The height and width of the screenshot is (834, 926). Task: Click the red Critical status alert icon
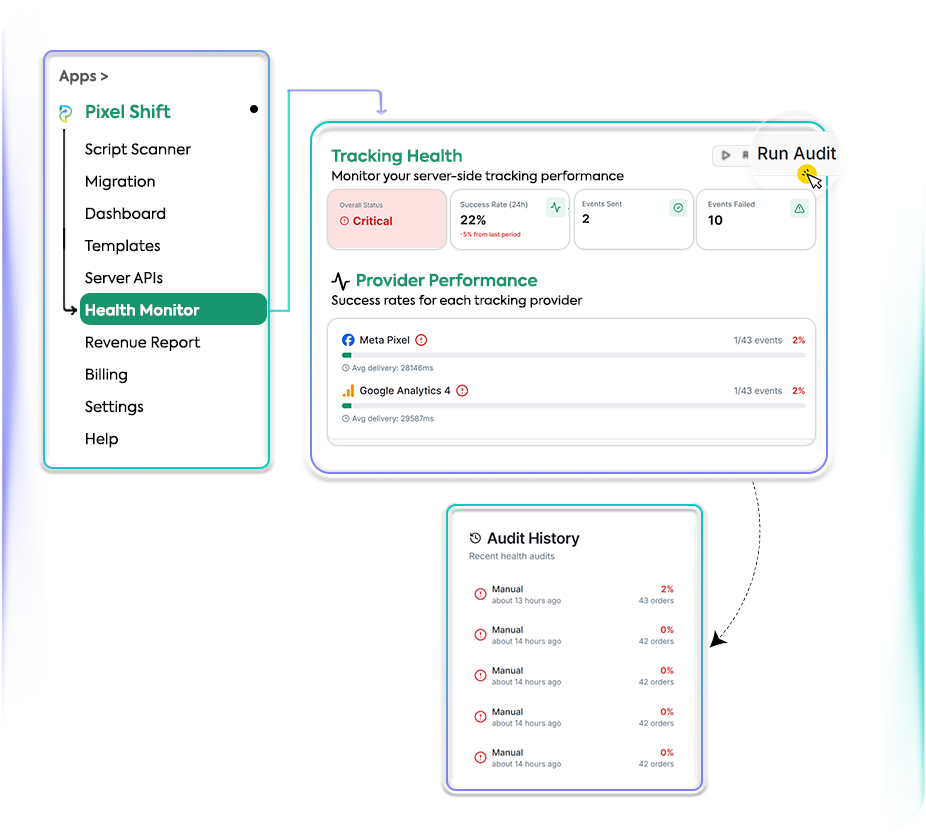344,221
